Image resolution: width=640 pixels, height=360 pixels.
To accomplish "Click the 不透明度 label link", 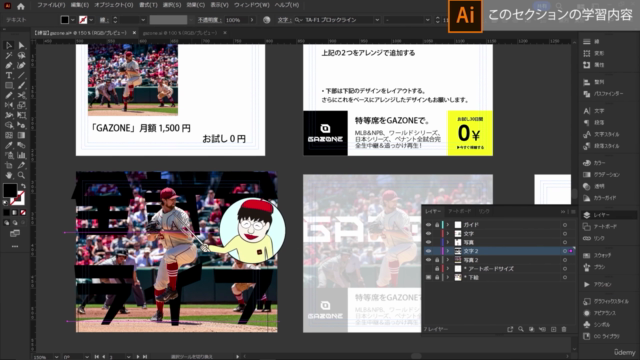I will pos(209,20).
